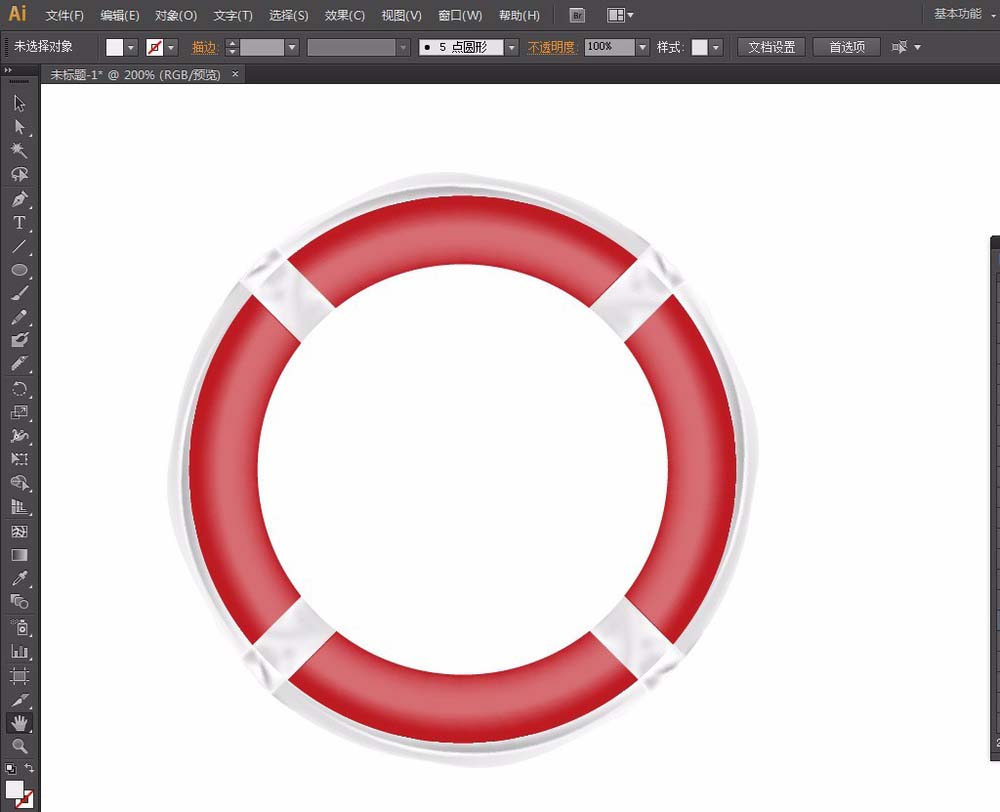Choose the Gradient tool
1000x812 pixels.
coord(19,555)
